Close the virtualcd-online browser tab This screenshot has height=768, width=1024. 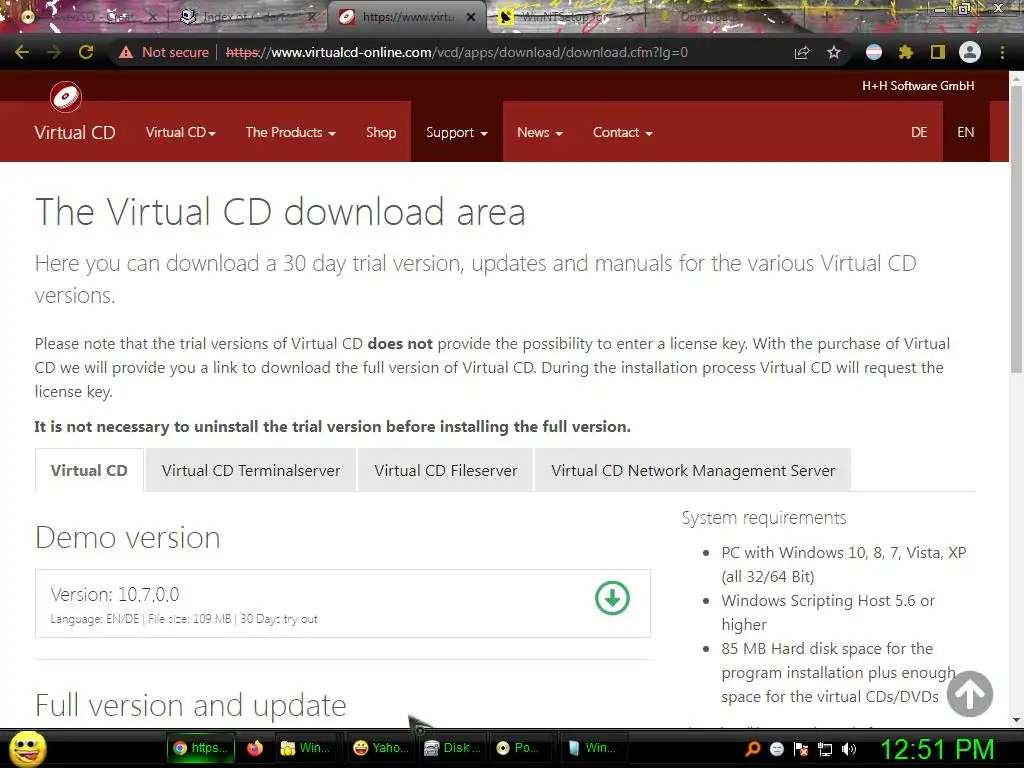point(471,17)
